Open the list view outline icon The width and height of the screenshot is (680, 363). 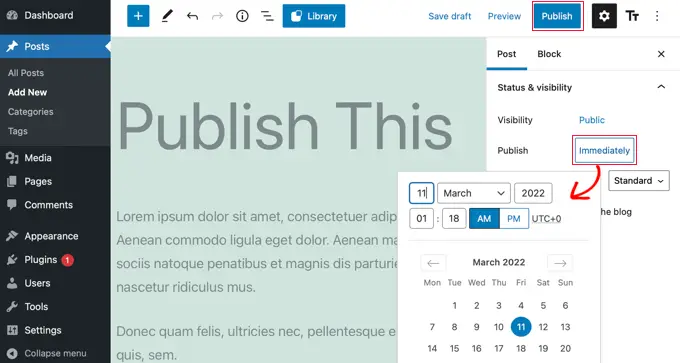tap(267, 16)
